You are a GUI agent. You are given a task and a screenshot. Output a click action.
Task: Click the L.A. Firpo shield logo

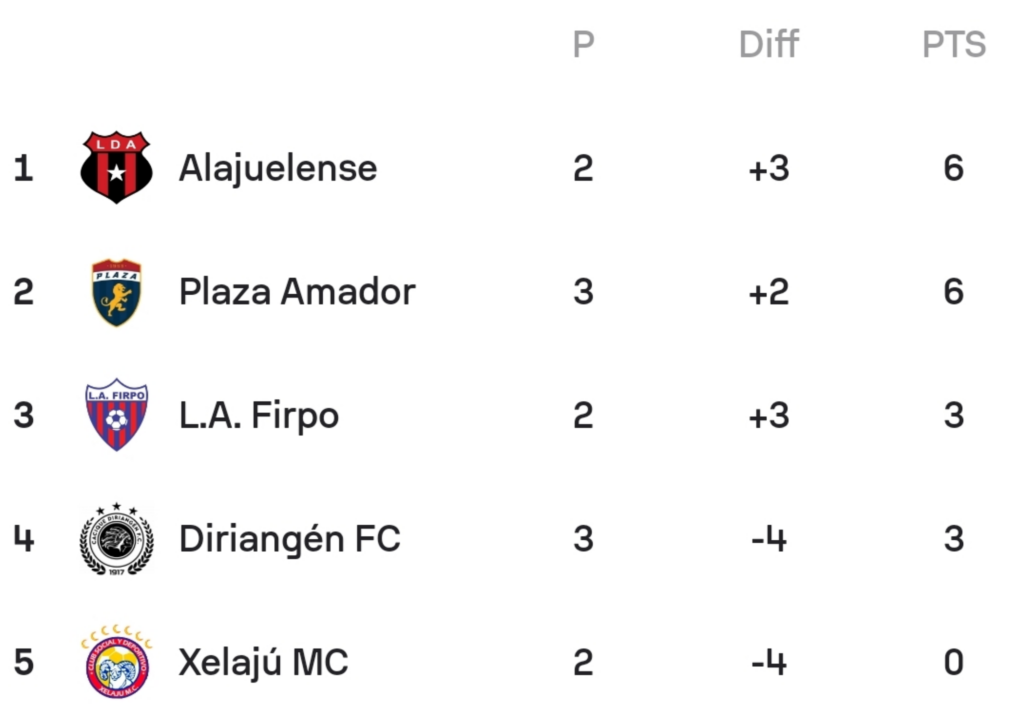(x=116, y=415)
